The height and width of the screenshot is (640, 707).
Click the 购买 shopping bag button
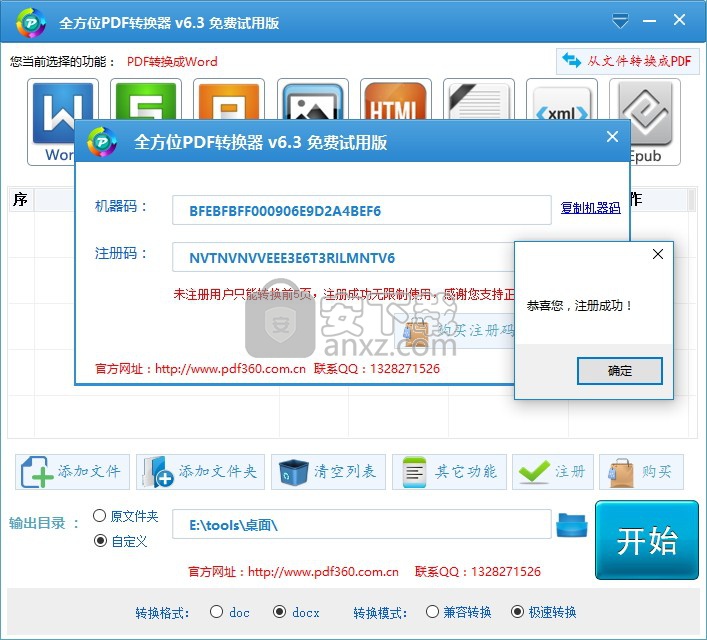pyautogui.click(x=641, y=472)
